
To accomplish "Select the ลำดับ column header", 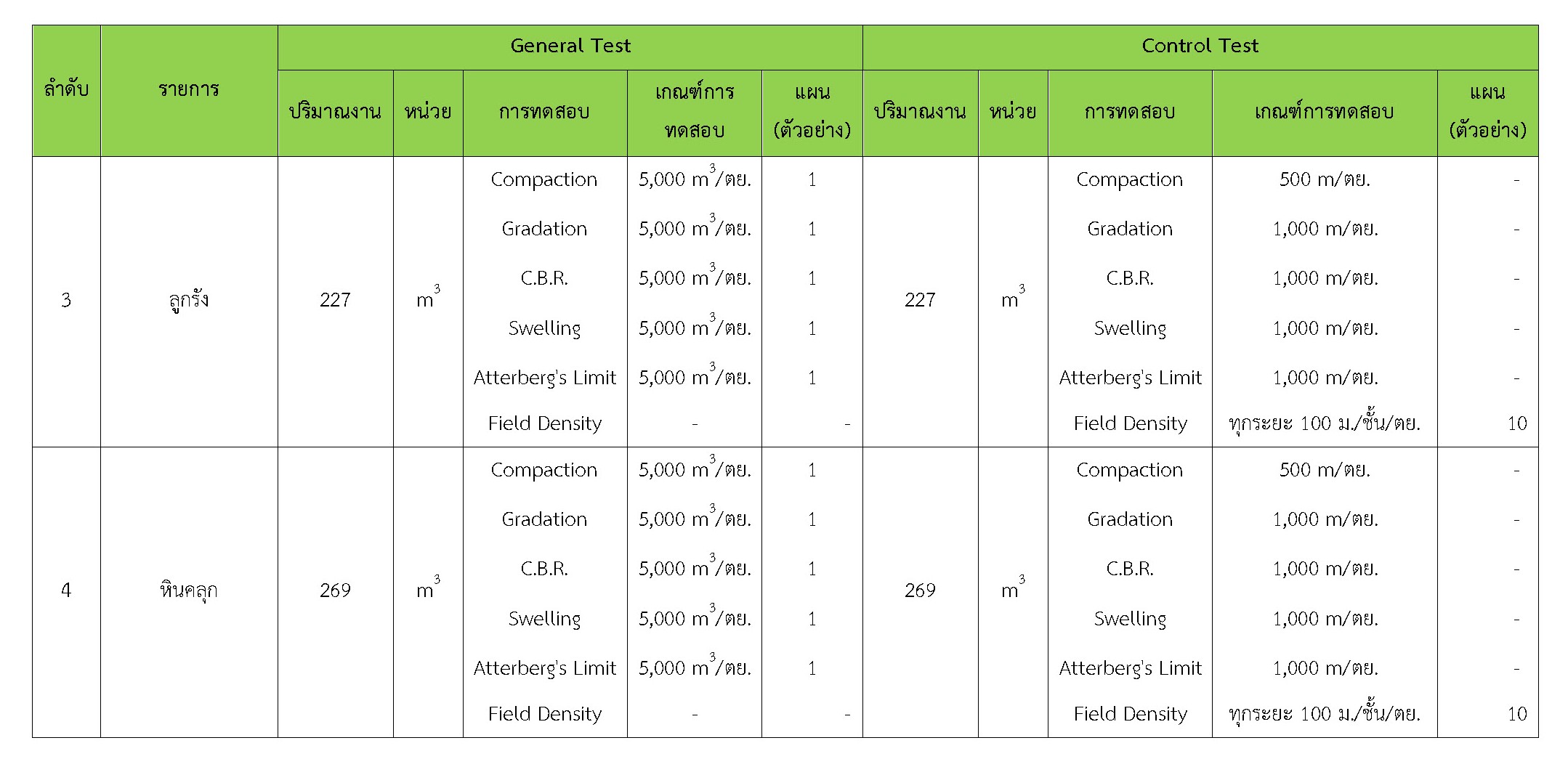I will tap(66, 90).
